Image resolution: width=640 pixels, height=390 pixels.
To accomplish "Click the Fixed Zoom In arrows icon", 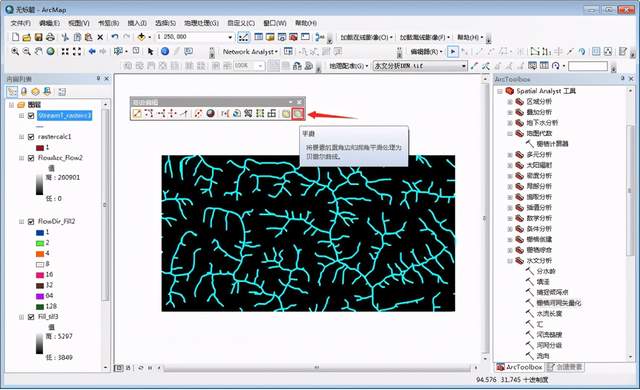I will (x=65, y=51).
